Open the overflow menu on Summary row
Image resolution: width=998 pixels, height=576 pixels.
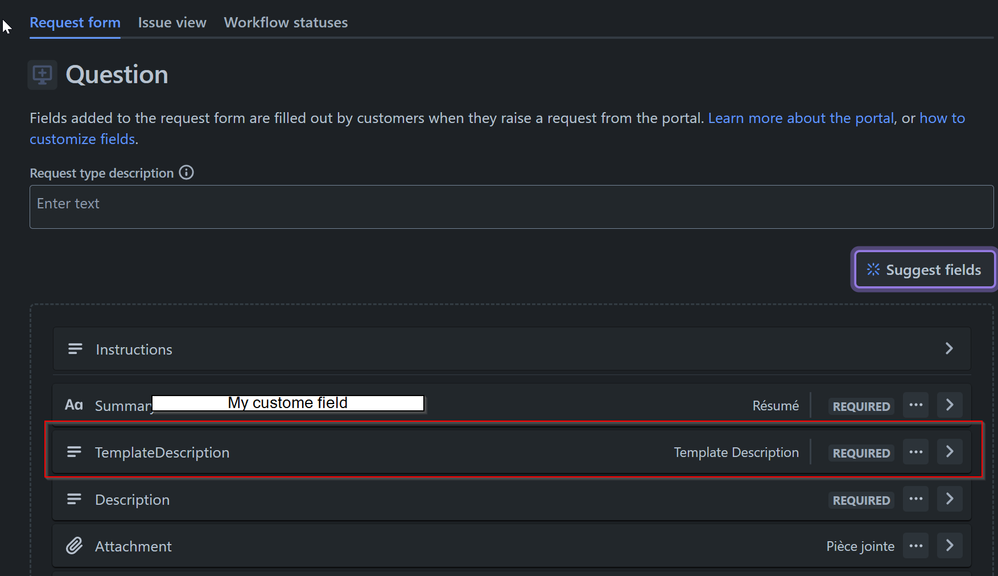coord(916,404)
